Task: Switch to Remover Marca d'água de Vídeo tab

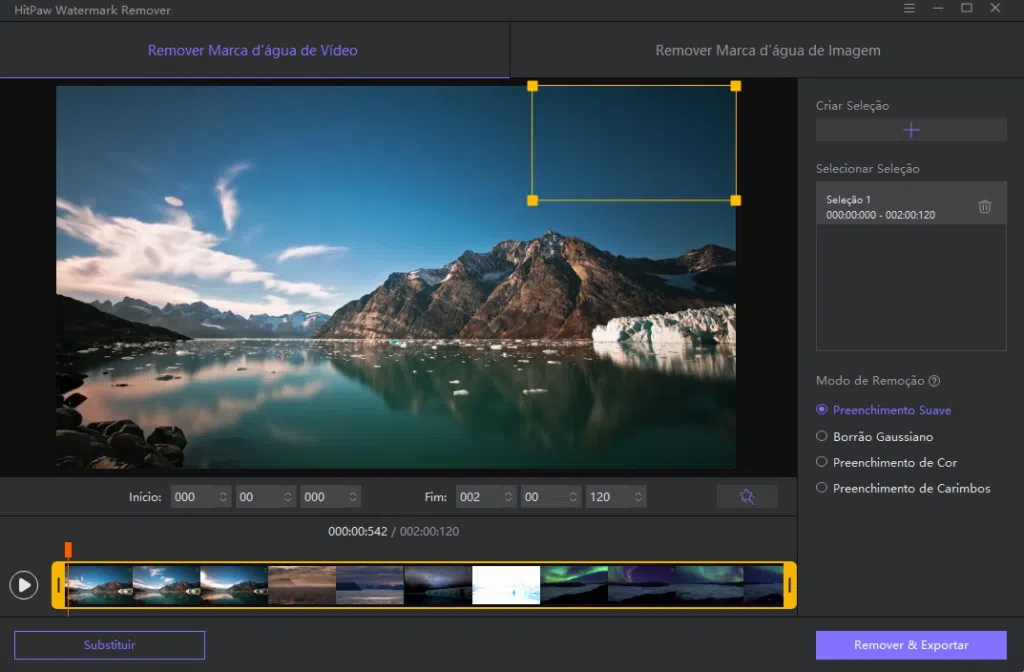Action: coord(253,50)
